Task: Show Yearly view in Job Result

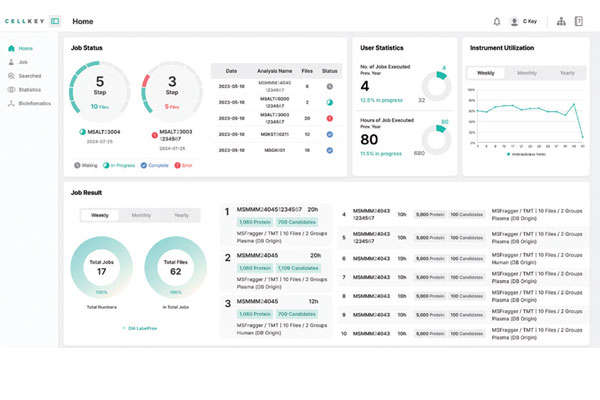Action: 181,215
